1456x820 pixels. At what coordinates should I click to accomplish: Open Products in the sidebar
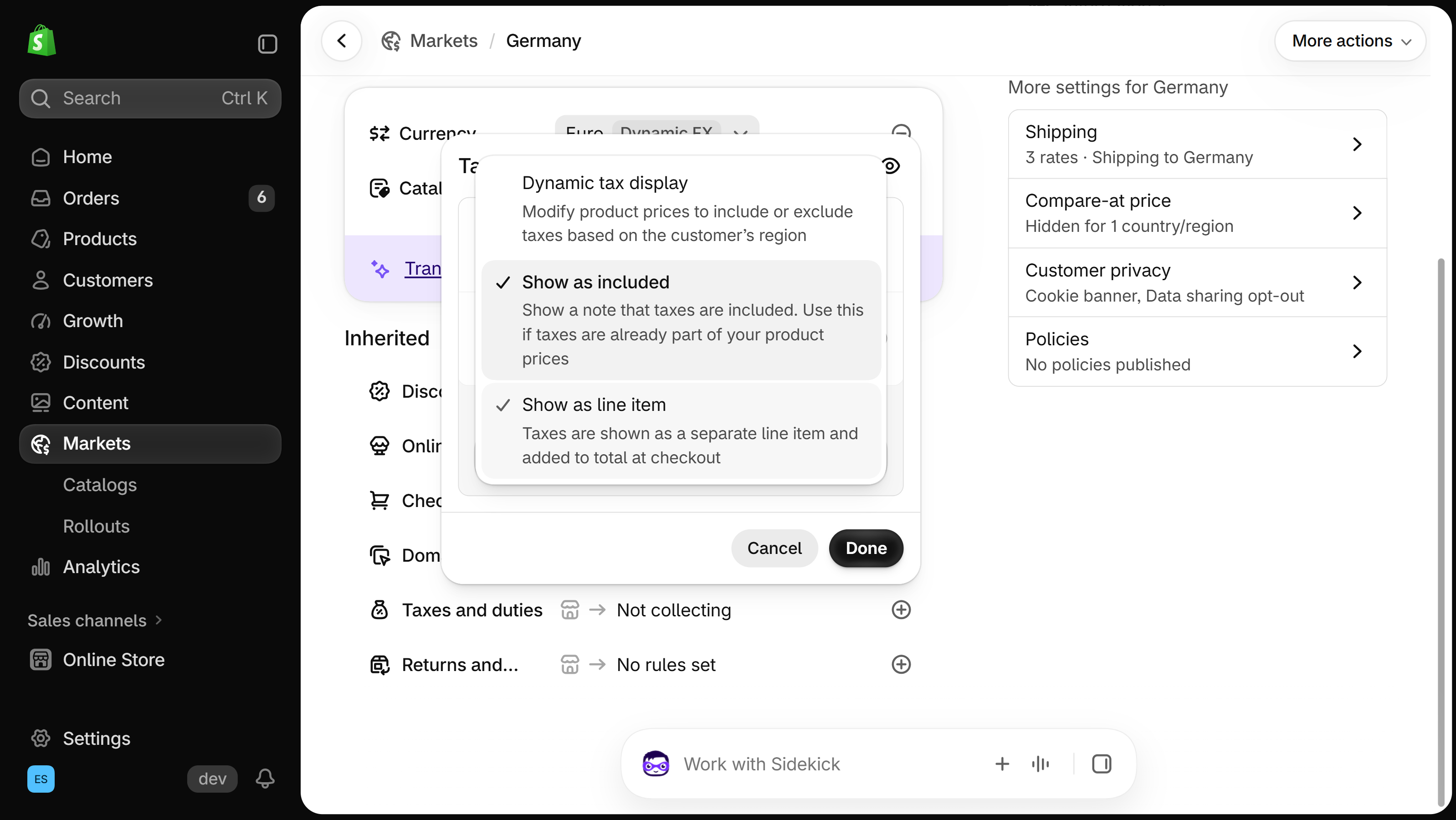(150, 239)
